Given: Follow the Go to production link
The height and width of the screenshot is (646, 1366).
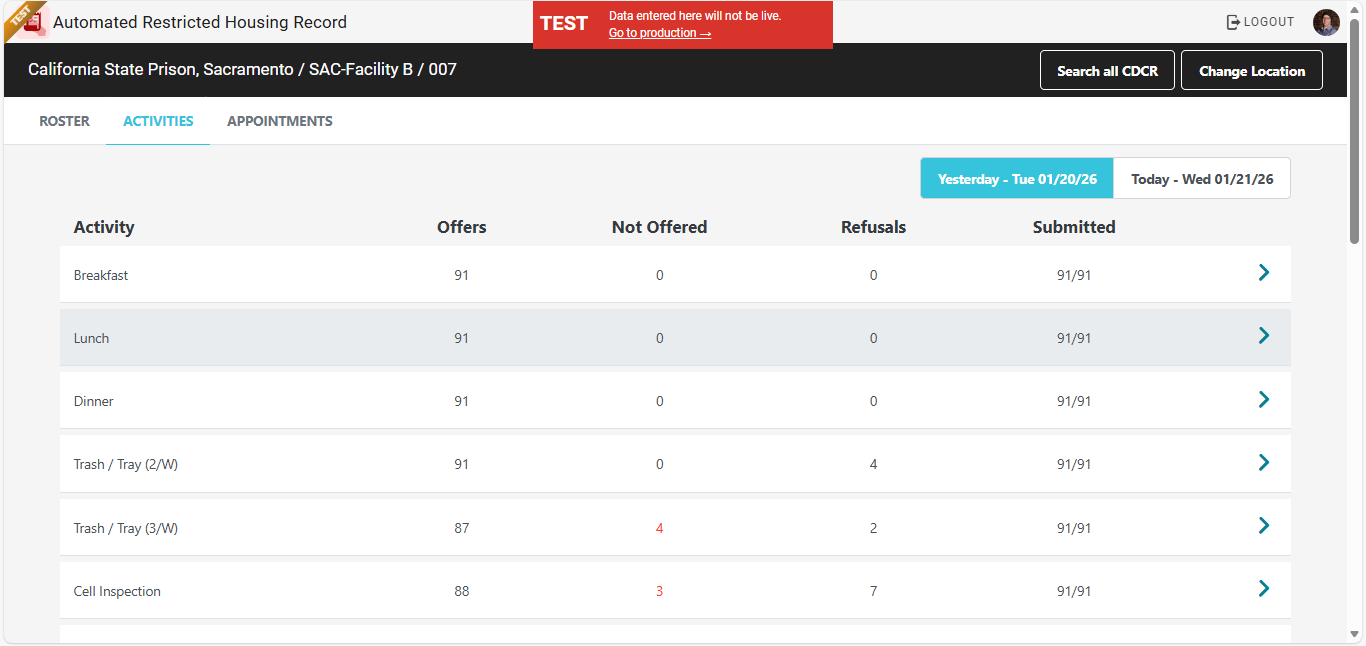Looking at the screenshot, I should point(660,33).
